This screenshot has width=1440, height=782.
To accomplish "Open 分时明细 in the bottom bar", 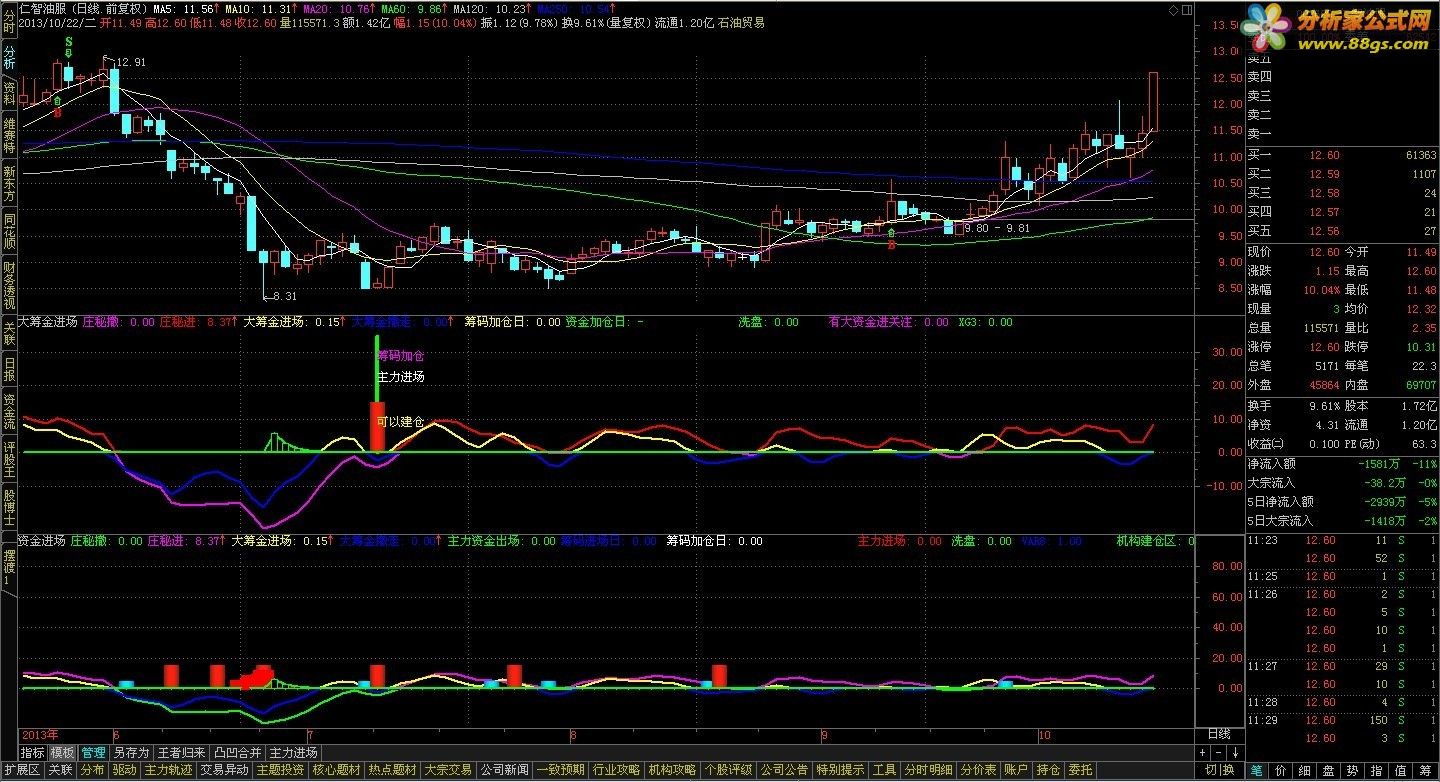I will coord(928,770).
